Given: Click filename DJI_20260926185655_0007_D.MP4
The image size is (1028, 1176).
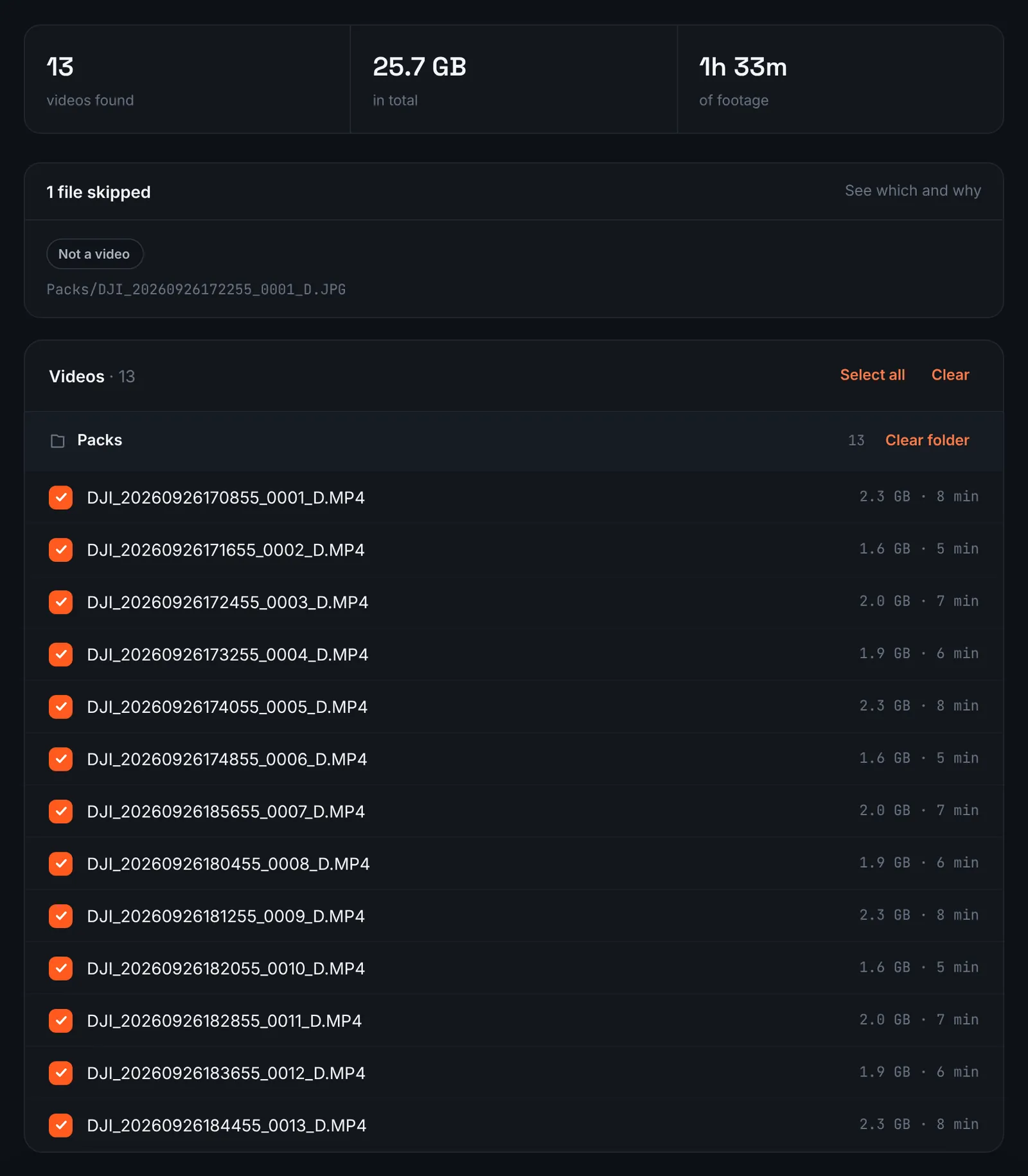Looking at the screenshot, I should pyautogui.click(x=226, y=812).
